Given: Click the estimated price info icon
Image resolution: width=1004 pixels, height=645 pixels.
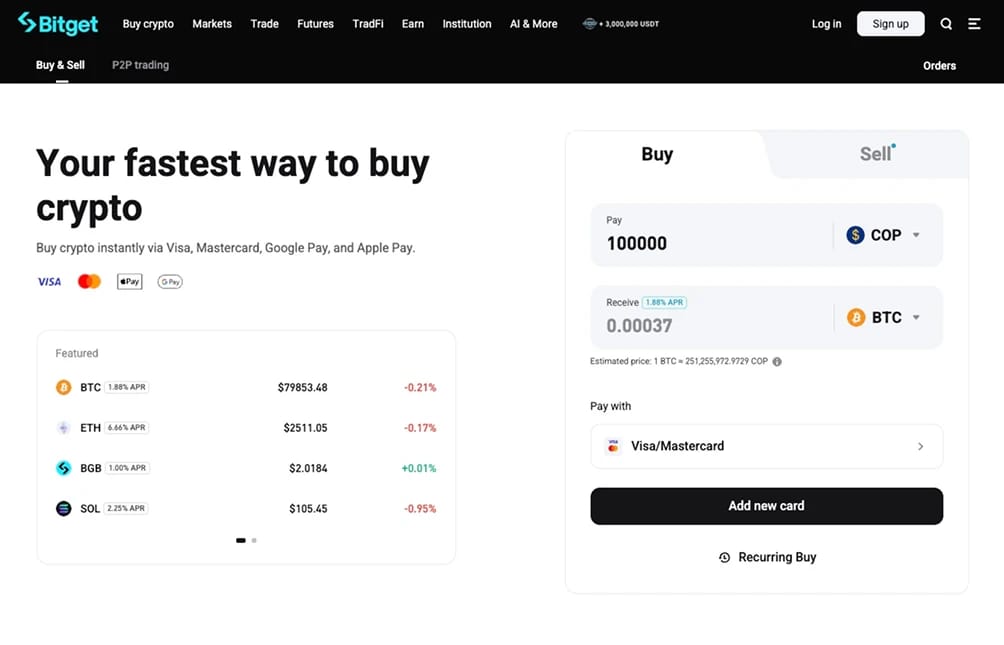Looking at the screenshot, I should point(777,362).
